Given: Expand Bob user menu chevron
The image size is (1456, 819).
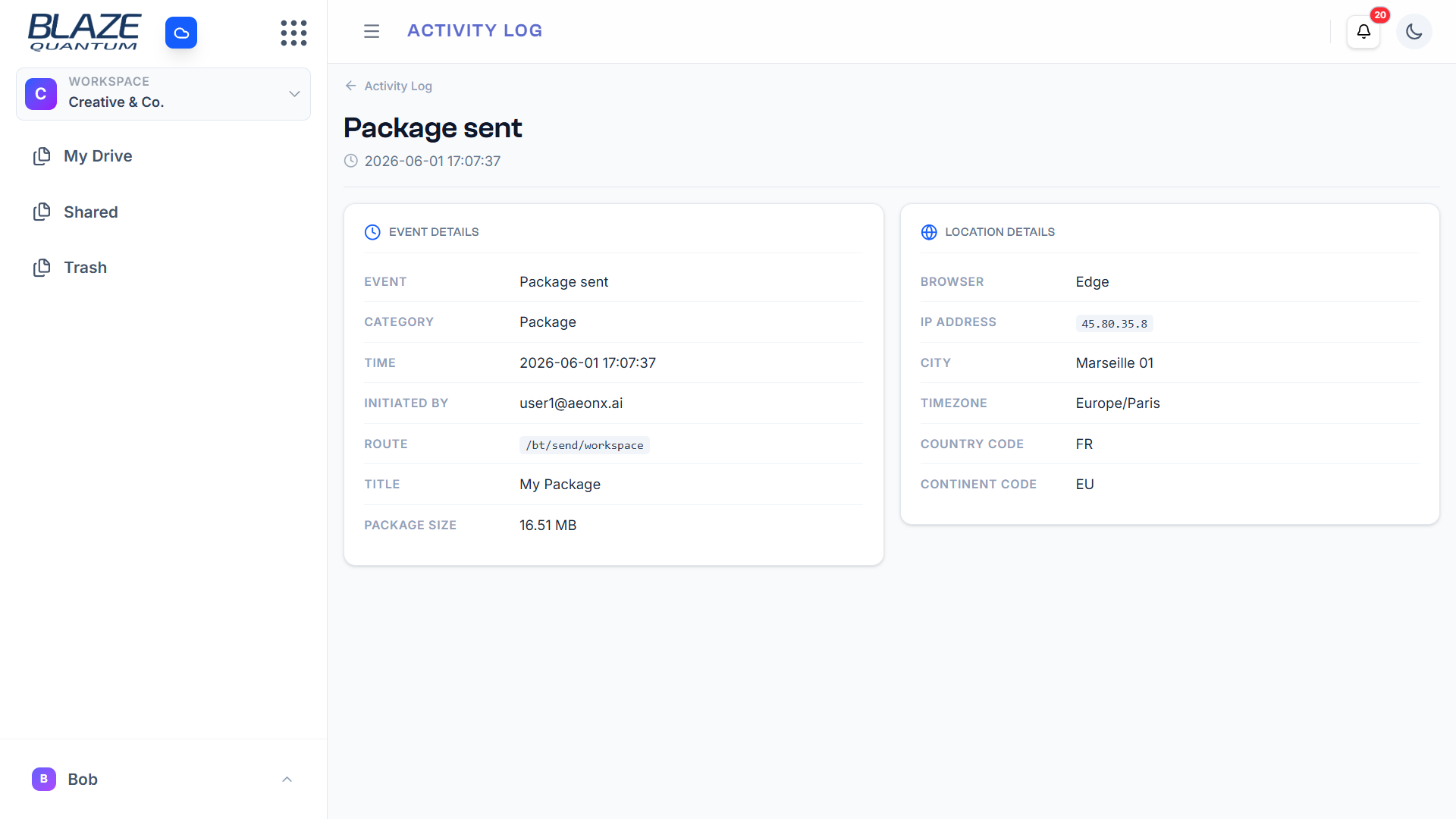Looking at the screenshot, I should 287,780.
